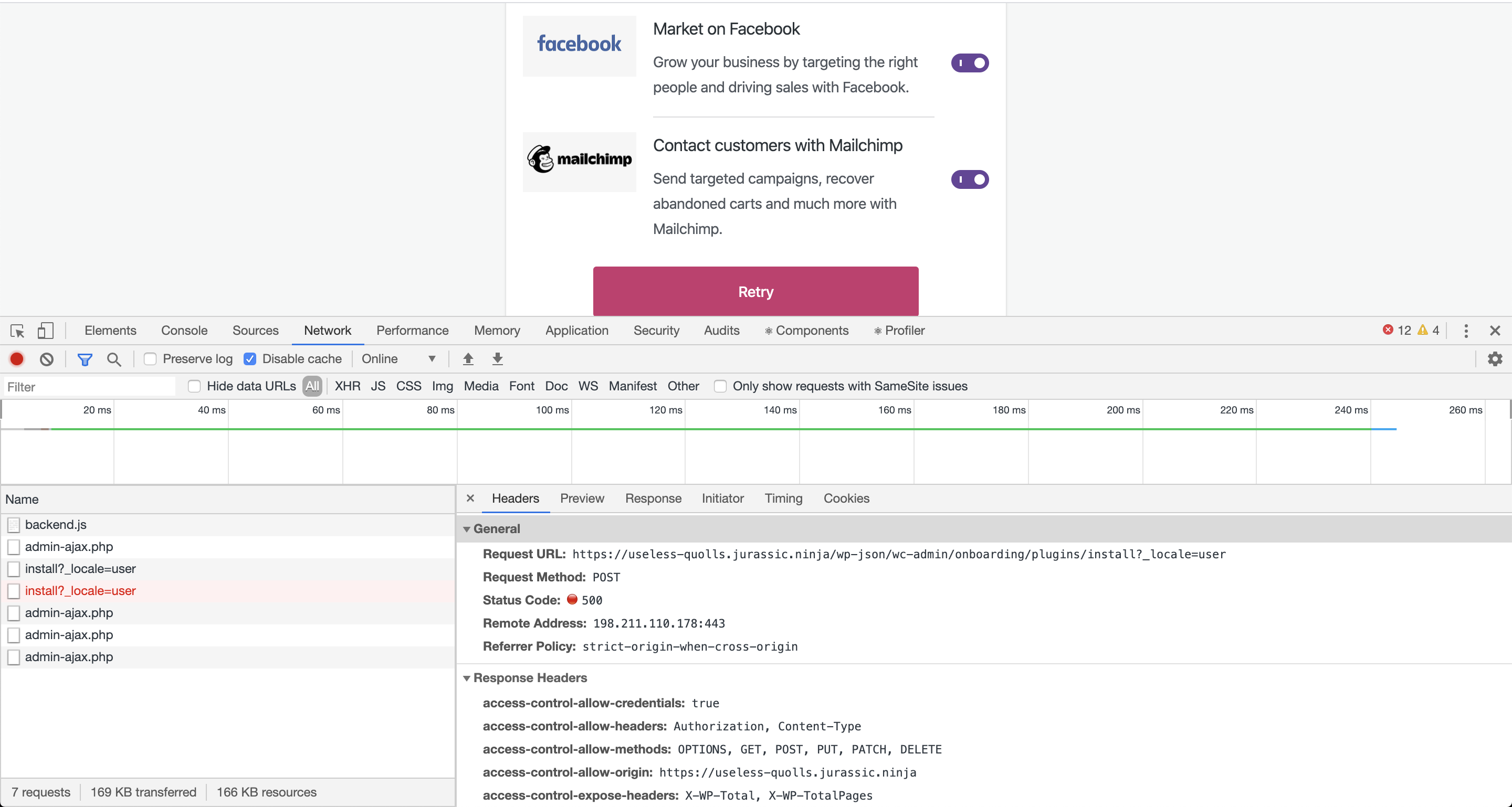Select the All filter type
Screen dimensions: 1512x807
pos(312,387)
